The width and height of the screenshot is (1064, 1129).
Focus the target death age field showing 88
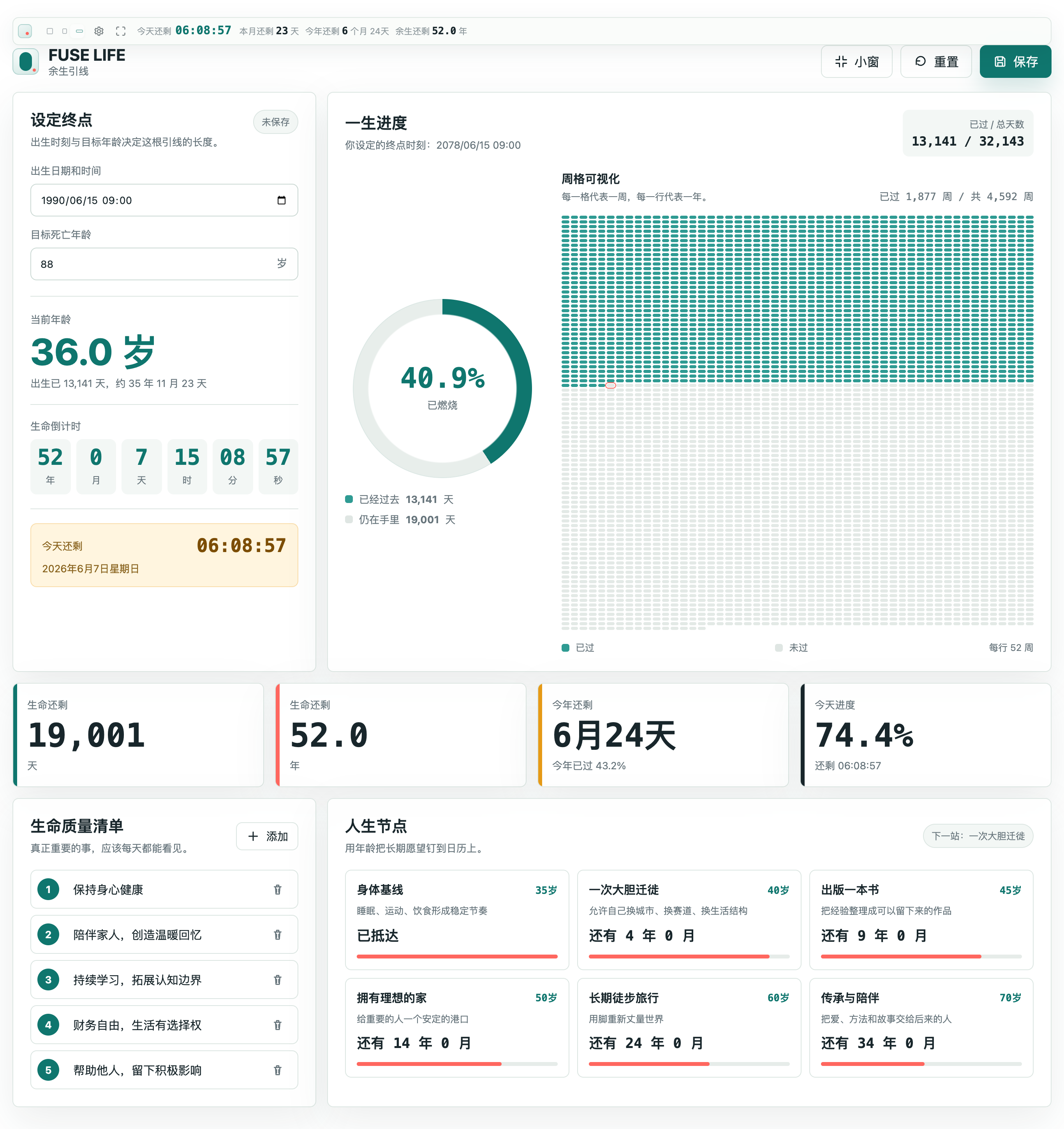coord(164,264)
